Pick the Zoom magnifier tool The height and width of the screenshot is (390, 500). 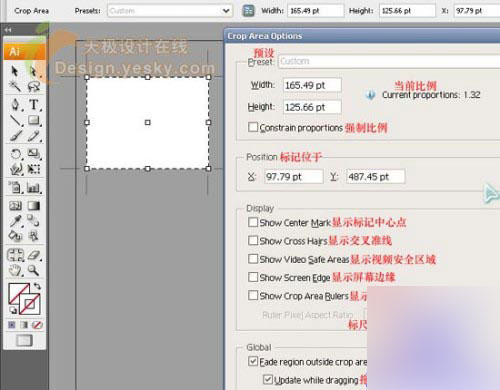click(x=33, y=270)
